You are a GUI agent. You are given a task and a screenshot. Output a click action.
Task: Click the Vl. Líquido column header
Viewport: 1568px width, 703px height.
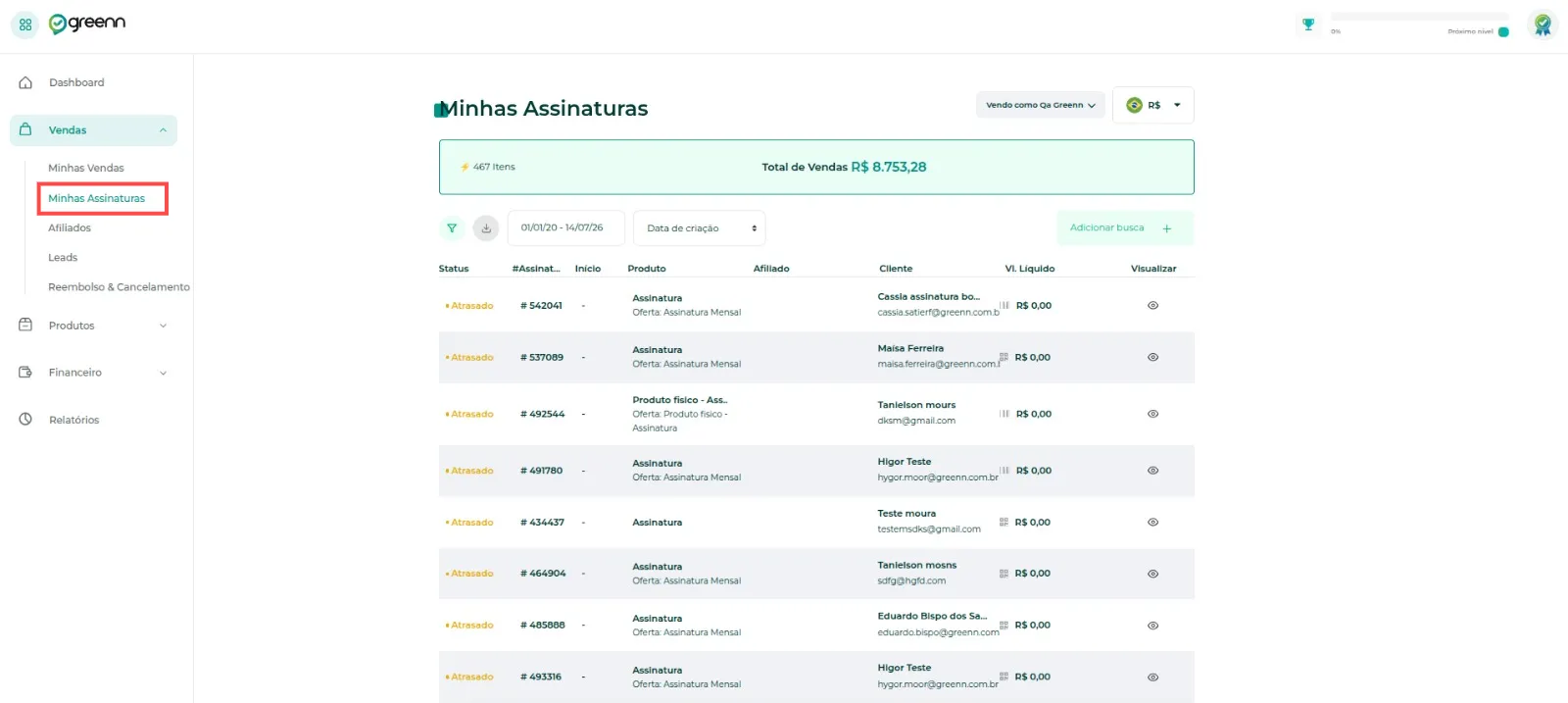(1030, 269)
